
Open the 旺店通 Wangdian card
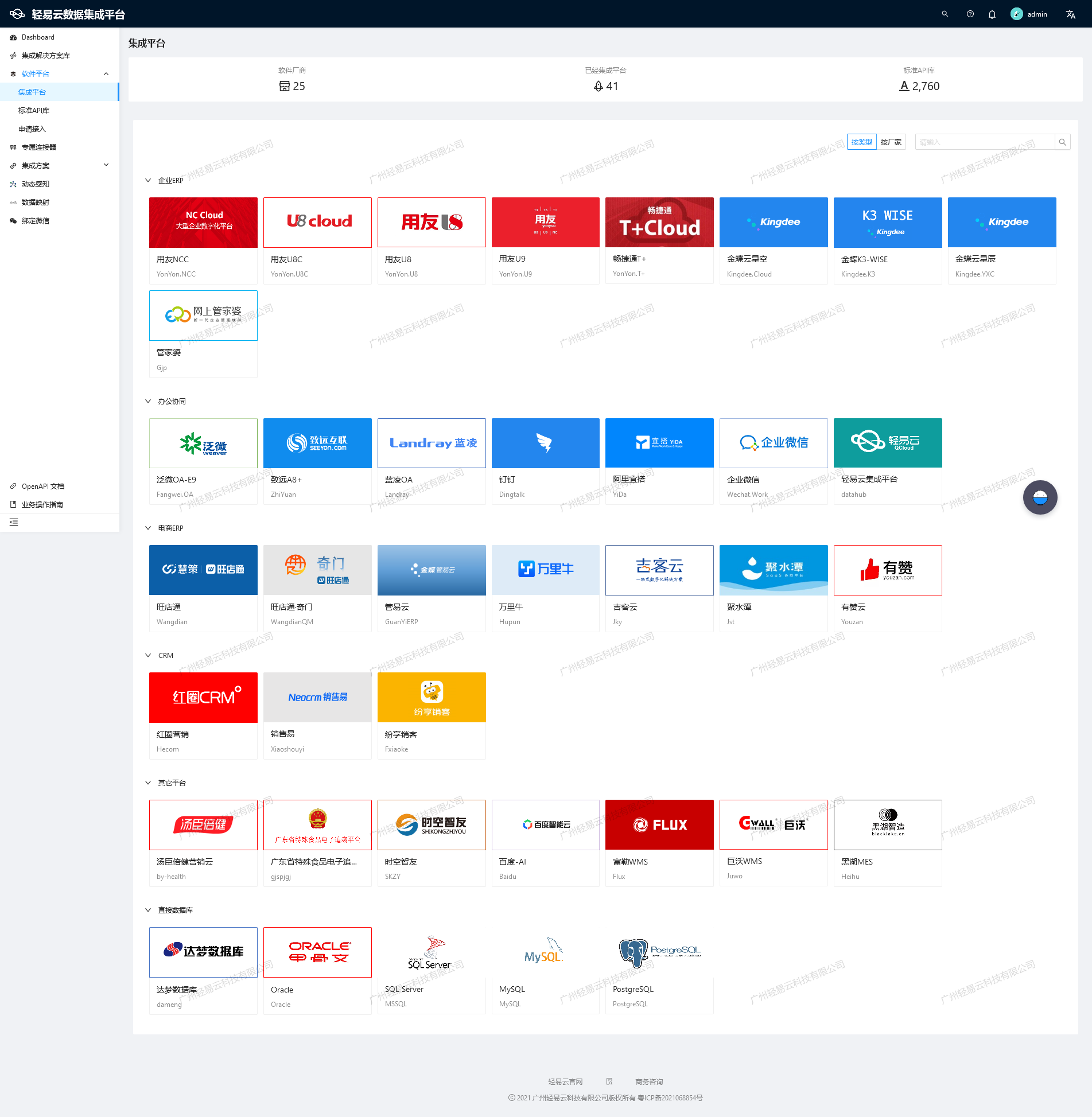click(203, 588)
